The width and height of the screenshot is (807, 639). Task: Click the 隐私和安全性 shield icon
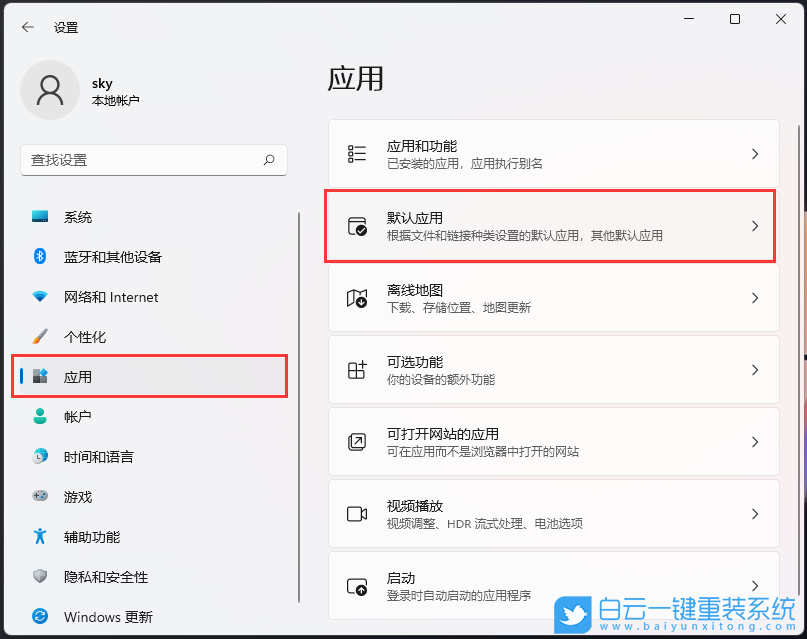click(37, 577)
